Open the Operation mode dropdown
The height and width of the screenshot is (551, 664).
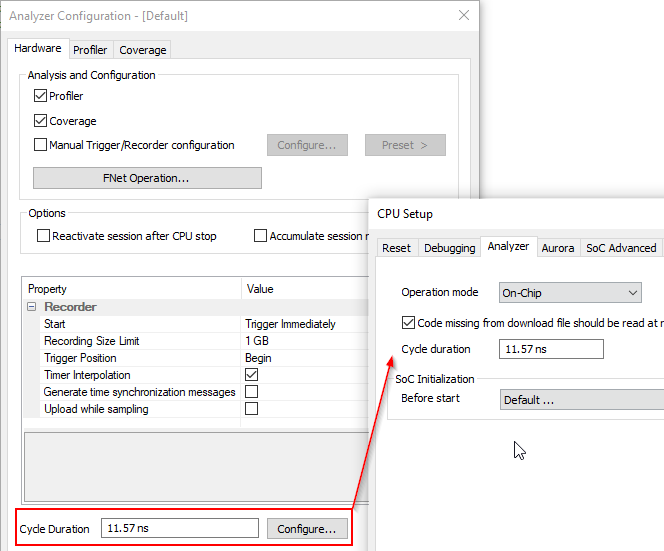570,293
